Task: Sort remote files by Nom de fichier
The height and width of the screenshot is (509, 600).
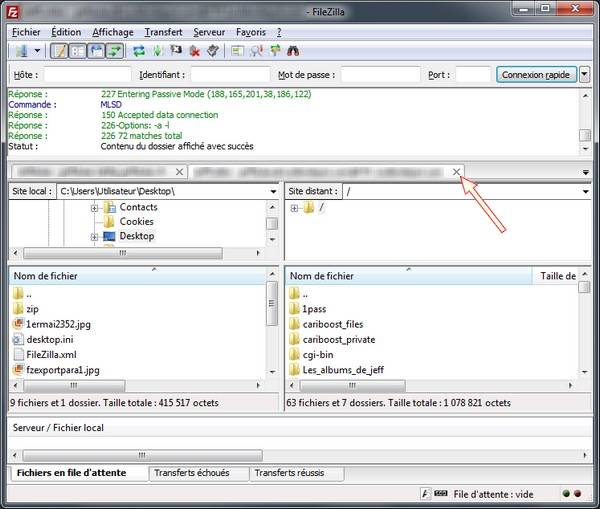Action: (409, 276)
